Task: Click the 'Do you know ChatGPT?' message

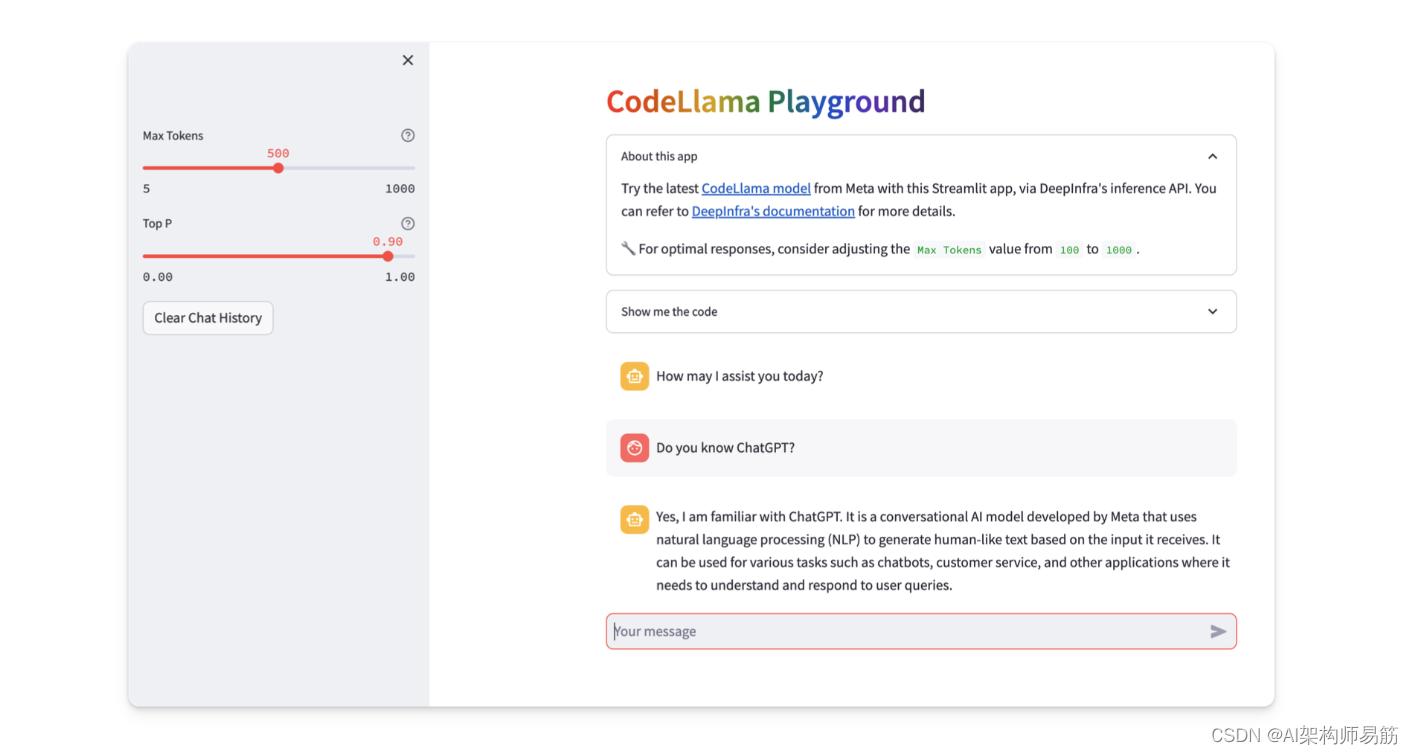Action: (725, 448)
